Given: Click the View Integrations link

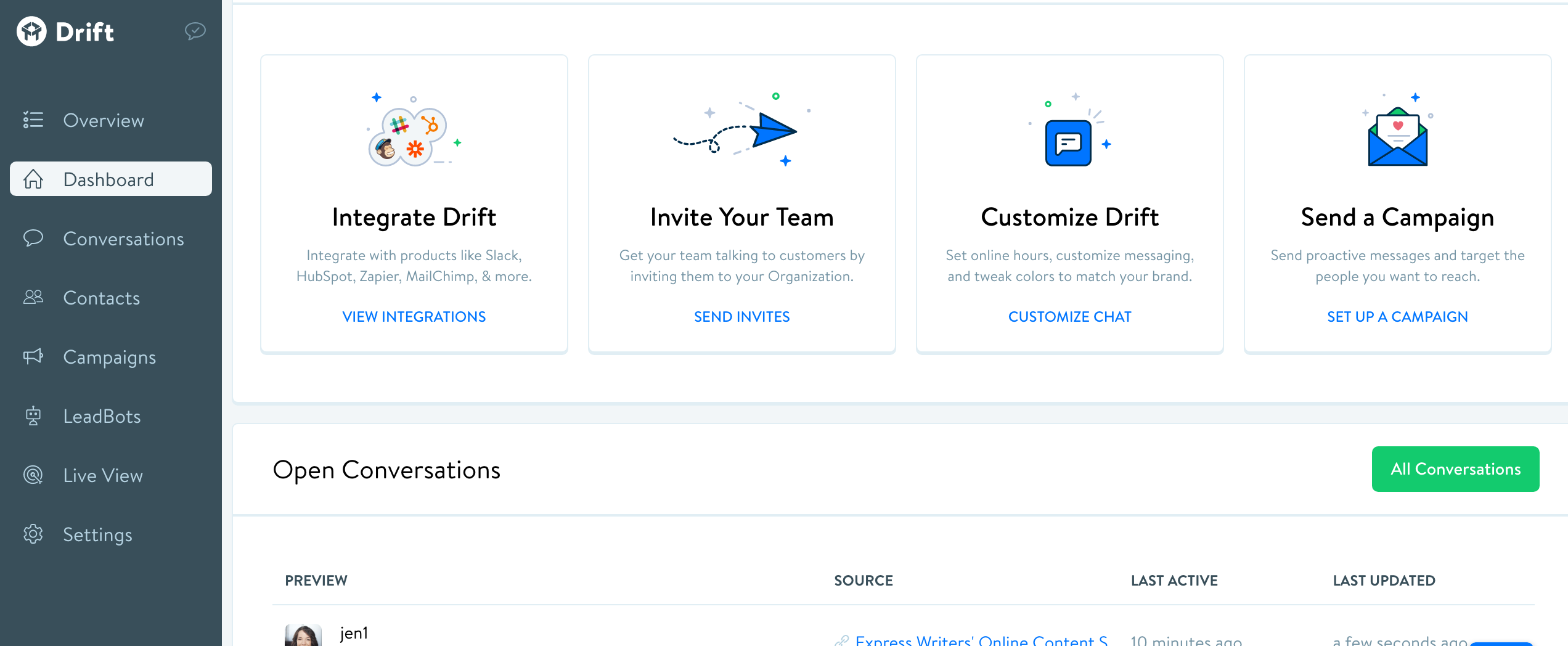Looking at the screenshot, I should (414, 317).
